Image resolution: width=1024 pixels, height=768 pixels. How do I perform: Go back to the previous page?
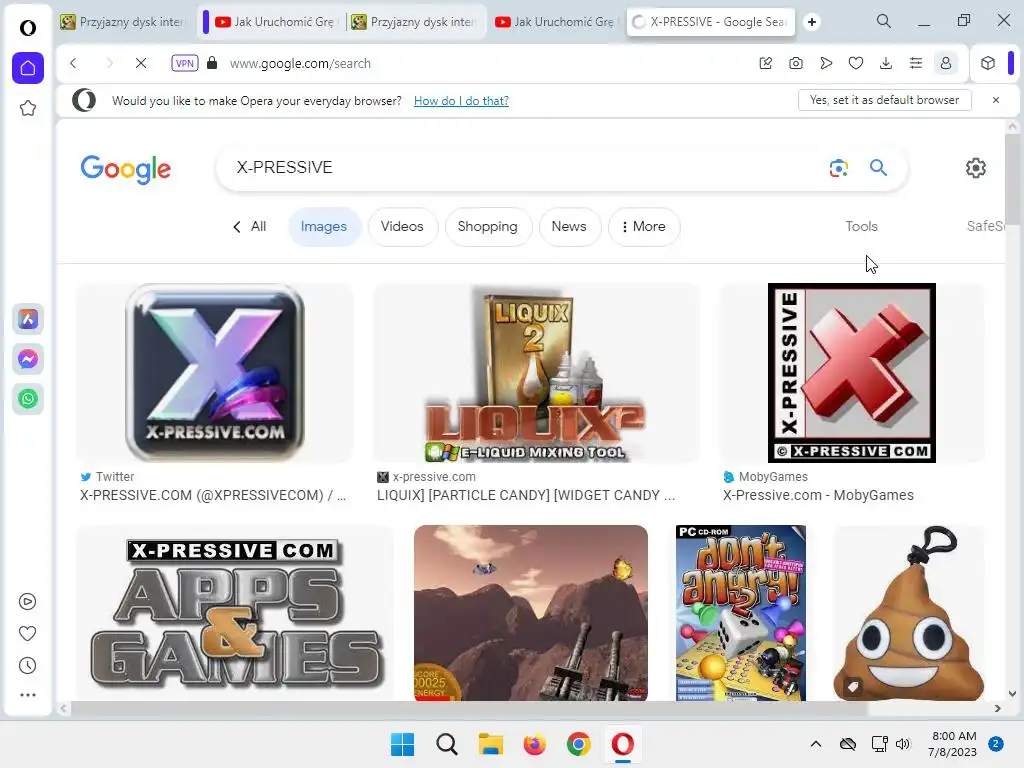[x=73, y=63]
